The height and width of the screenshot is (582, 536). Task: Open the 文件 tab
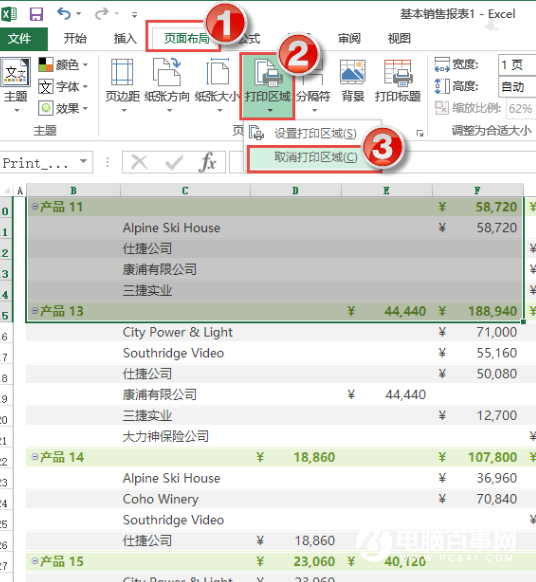(23, 39)
